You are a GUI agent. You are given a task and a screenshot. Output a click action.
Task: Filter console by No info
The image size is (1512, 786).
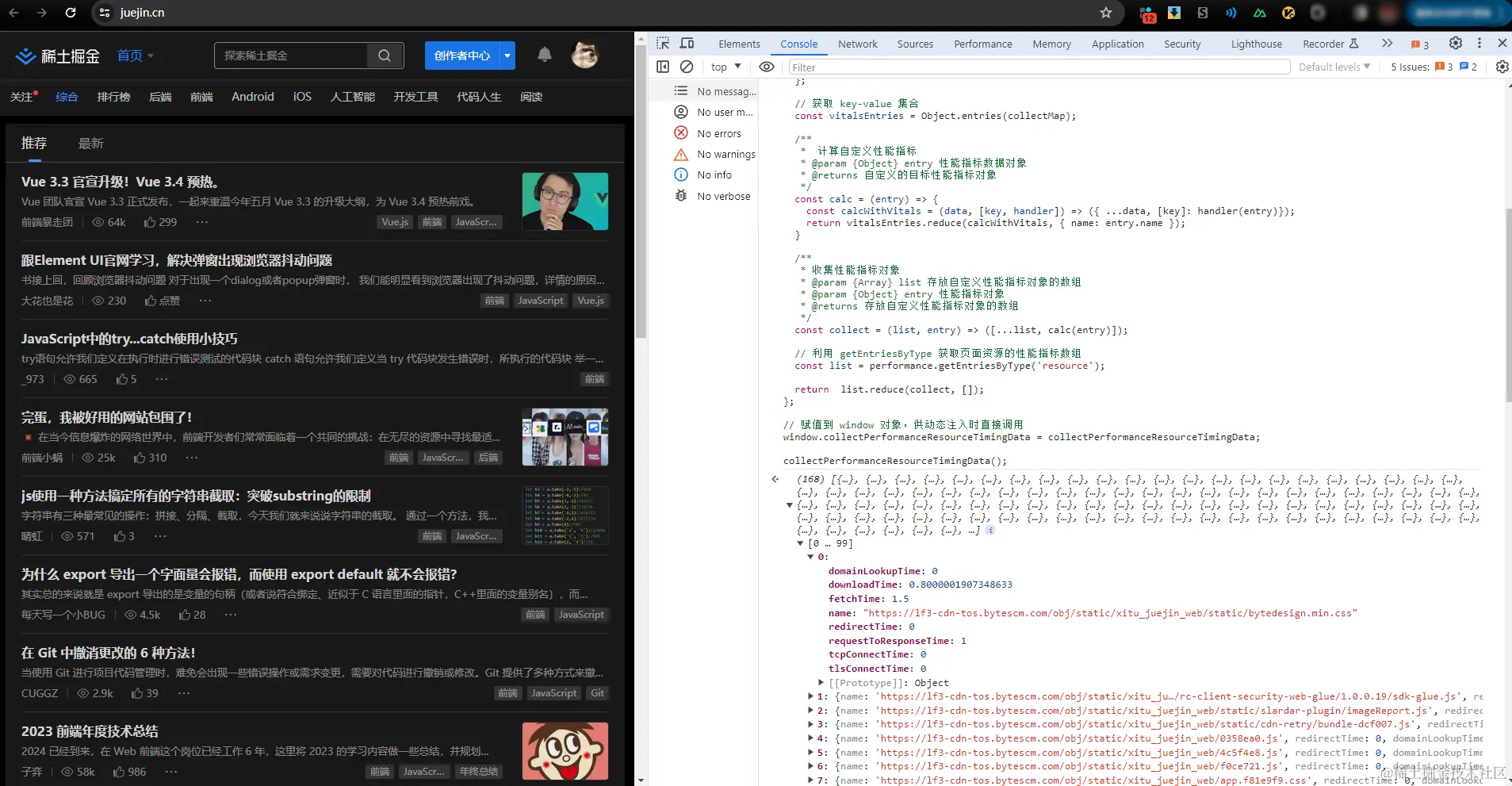(703, 174)
